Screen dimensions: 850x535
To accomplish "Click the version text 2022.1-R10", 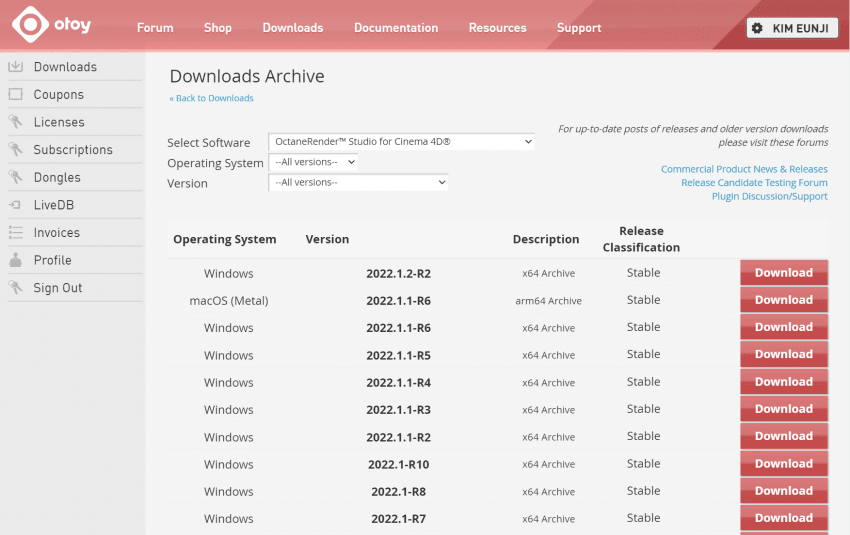I will (x=398, y=465).
